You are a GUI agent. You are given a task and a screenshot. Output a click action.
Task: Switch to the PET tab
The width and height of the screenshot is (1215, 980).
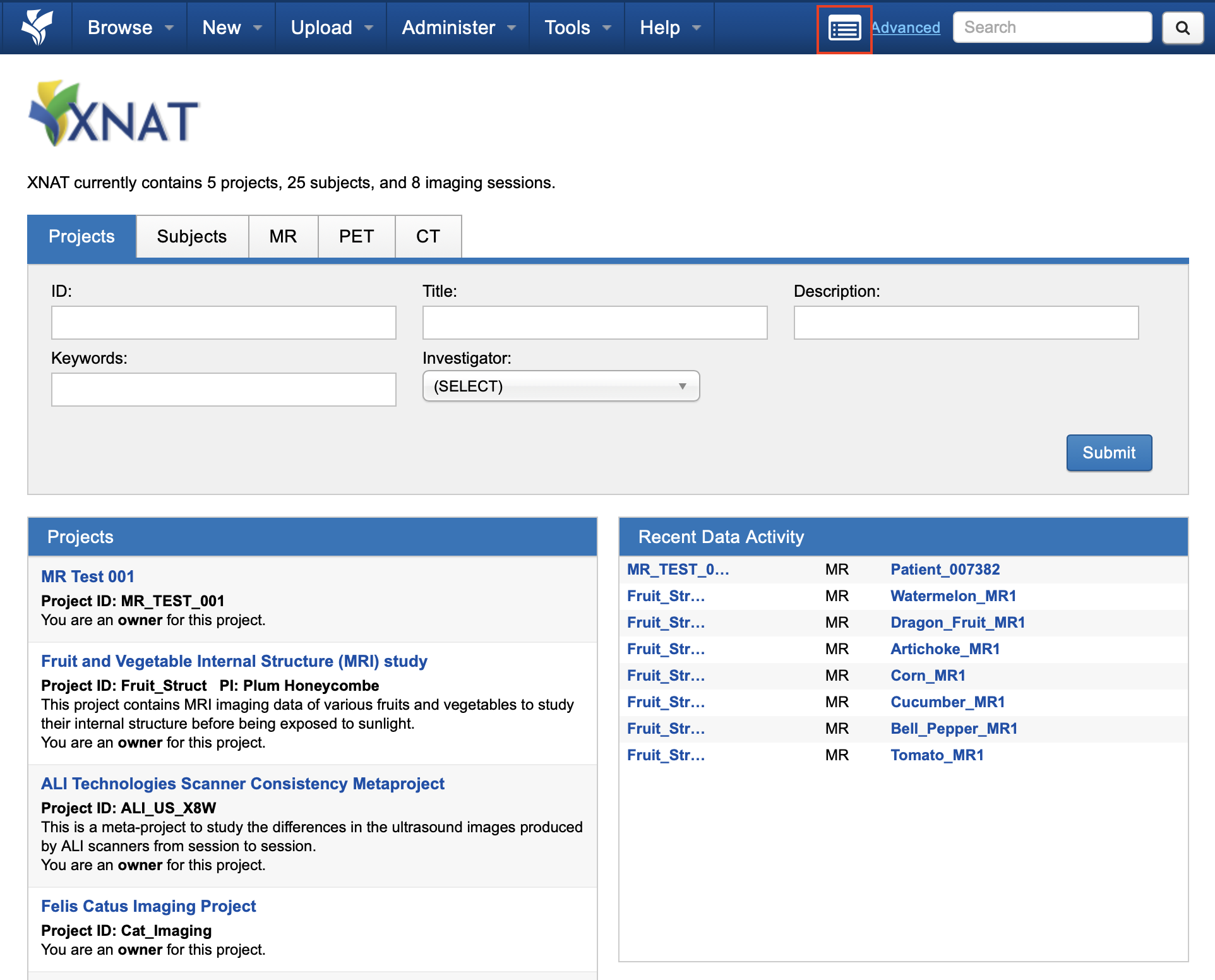point(356,236)
